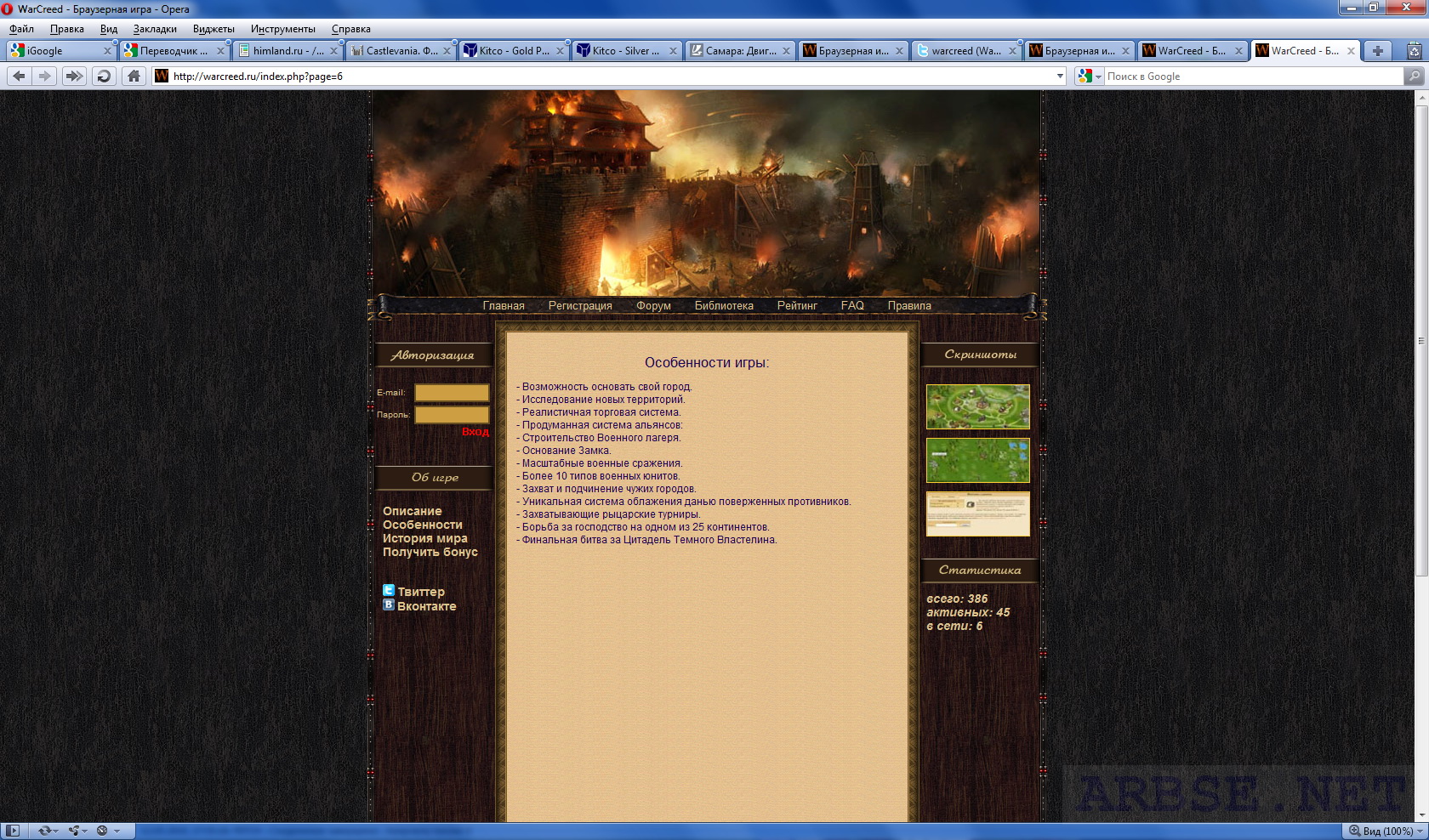Screen dimensions: 1429x840
Task: Switch to the Castlevania tab
Action: [401, 51]
